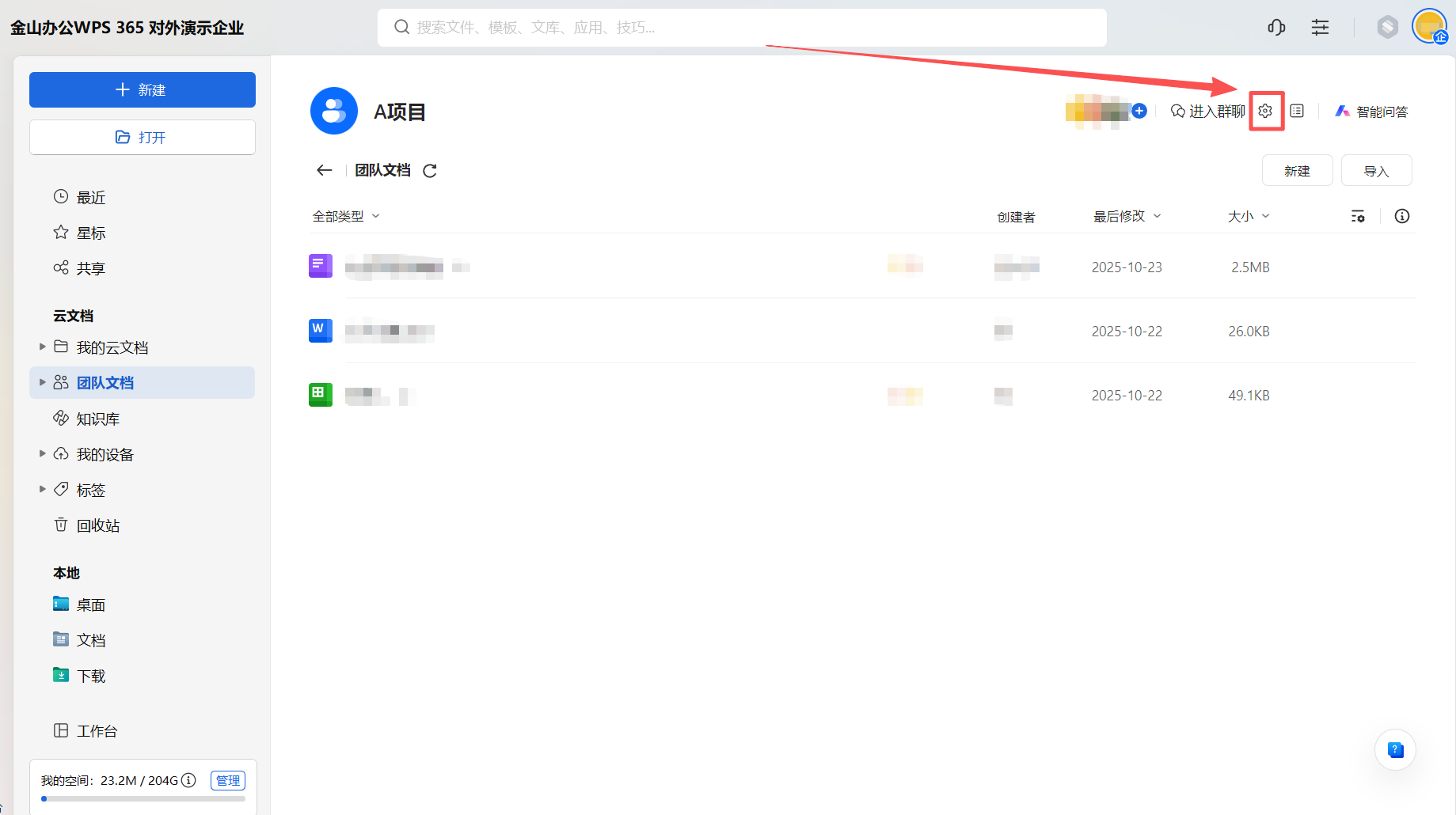Image resolution: width=1456 pixels, height=815 pixels.
Task: Open local 桌面 folder
Action: [143, 605]
